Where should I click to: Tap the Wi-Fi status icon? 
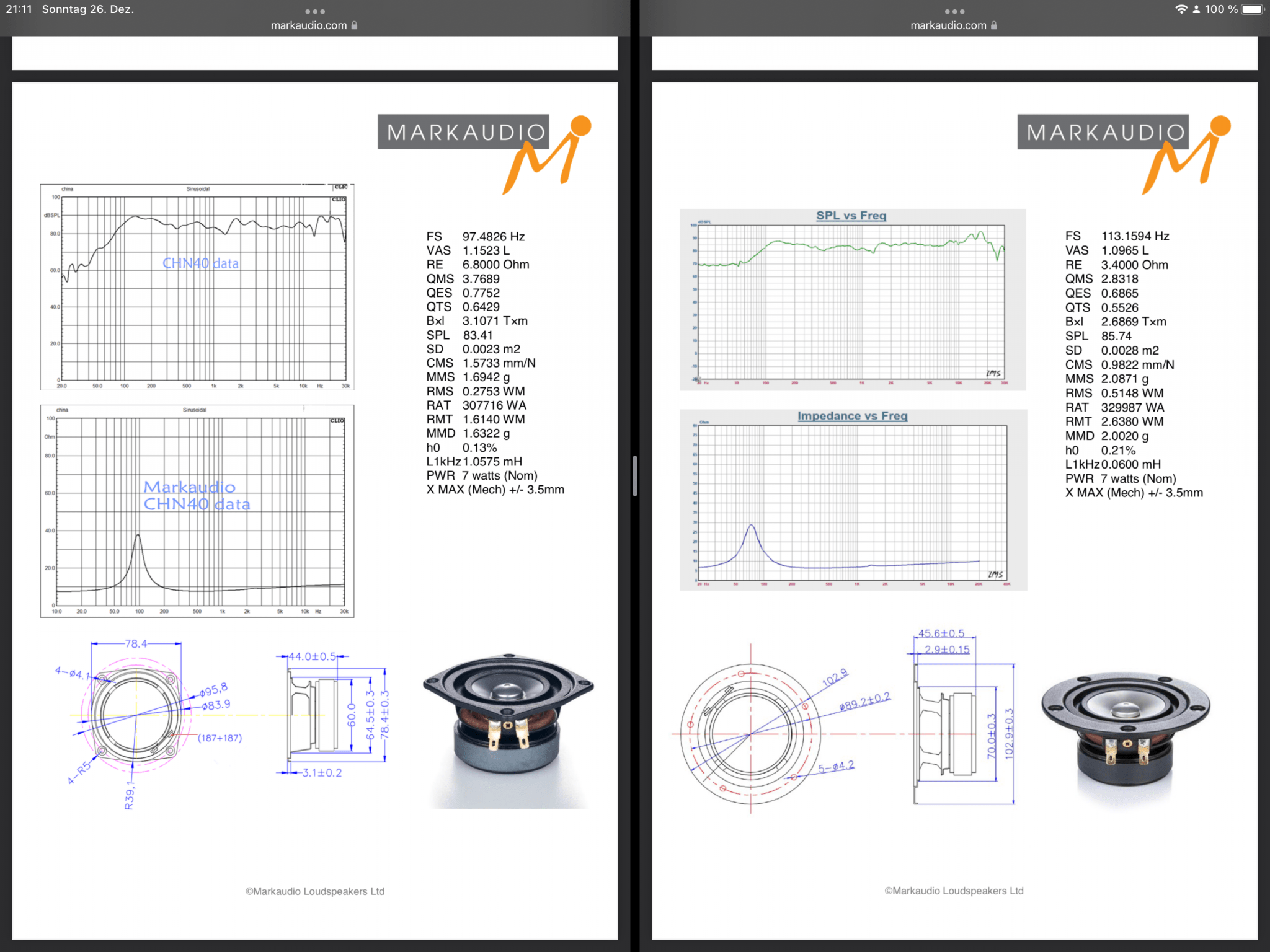click(1181, 9)
